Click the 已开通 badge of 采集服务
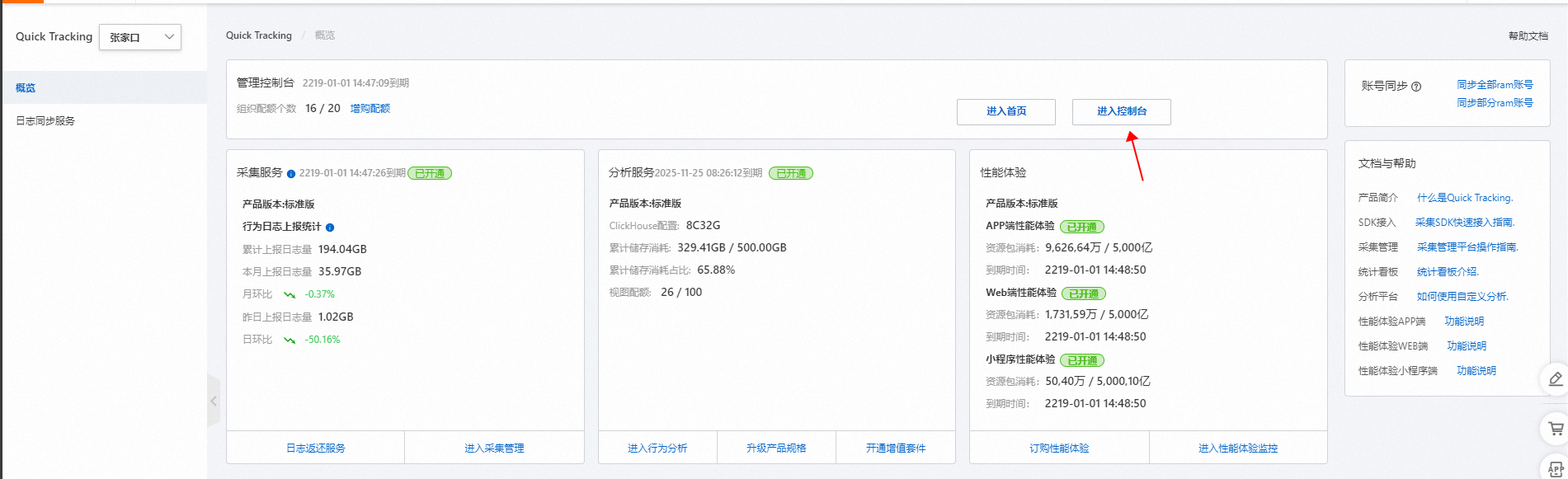Screen dimensions: 1568x479 click(x=430, y=173)
